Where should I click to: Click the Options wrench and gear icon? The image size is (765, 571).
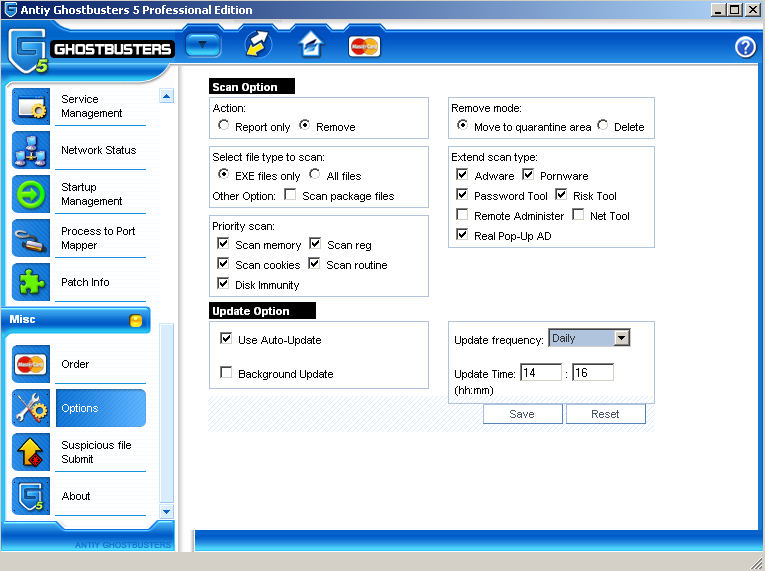(x=31, y=408)
